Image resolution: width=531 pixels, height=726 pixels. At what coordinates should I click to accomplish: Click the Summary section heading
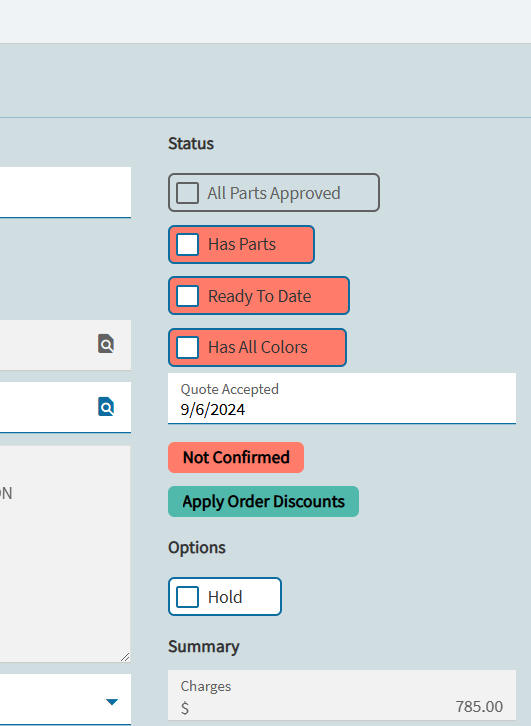[x=204, y=646]
